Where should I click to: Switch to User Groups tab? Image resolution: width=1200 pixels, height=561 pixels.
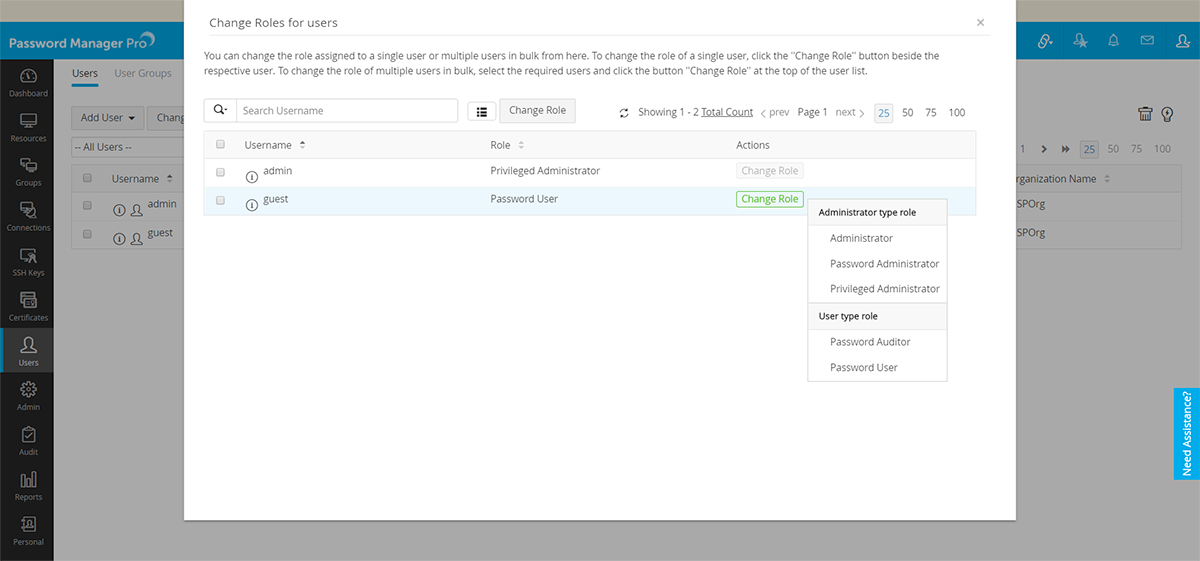pos(143,73)
